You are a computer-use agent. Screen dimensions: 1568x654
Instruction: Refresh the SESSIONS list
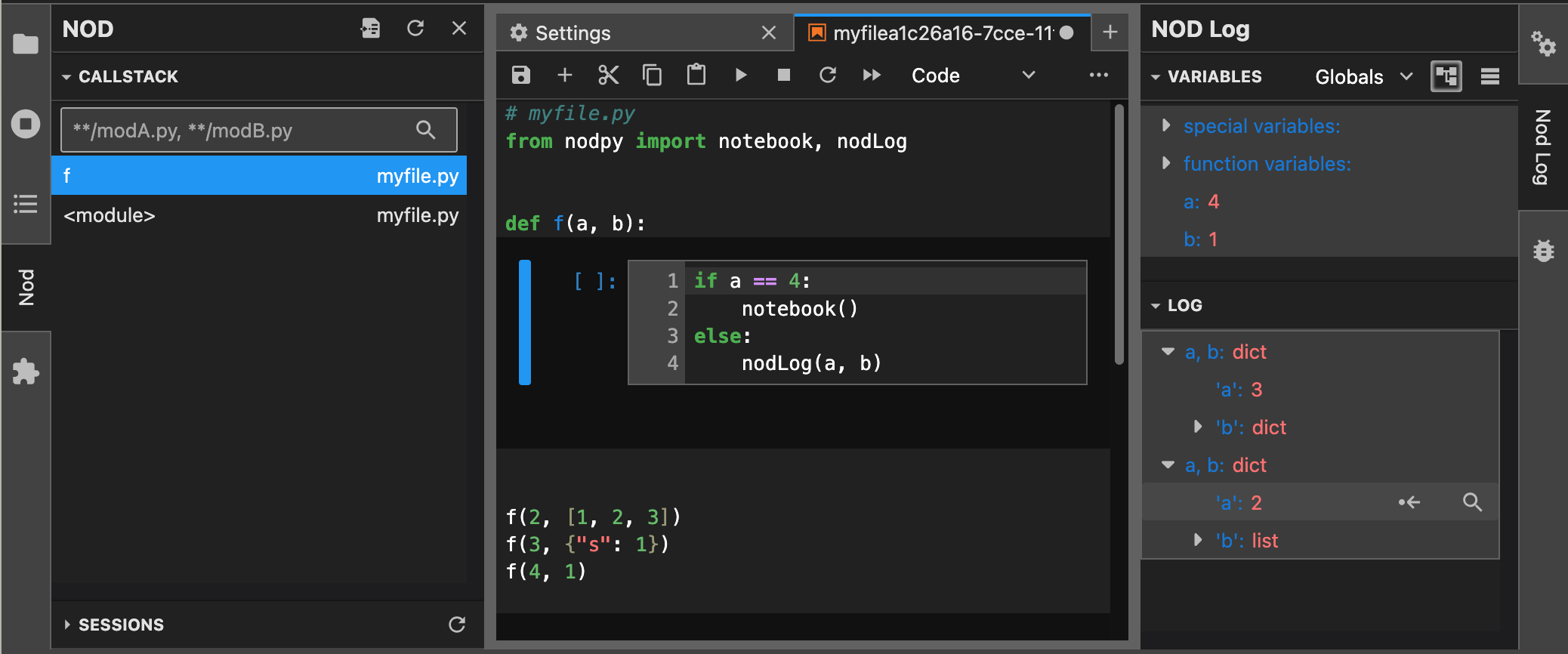tap(457, 625)
